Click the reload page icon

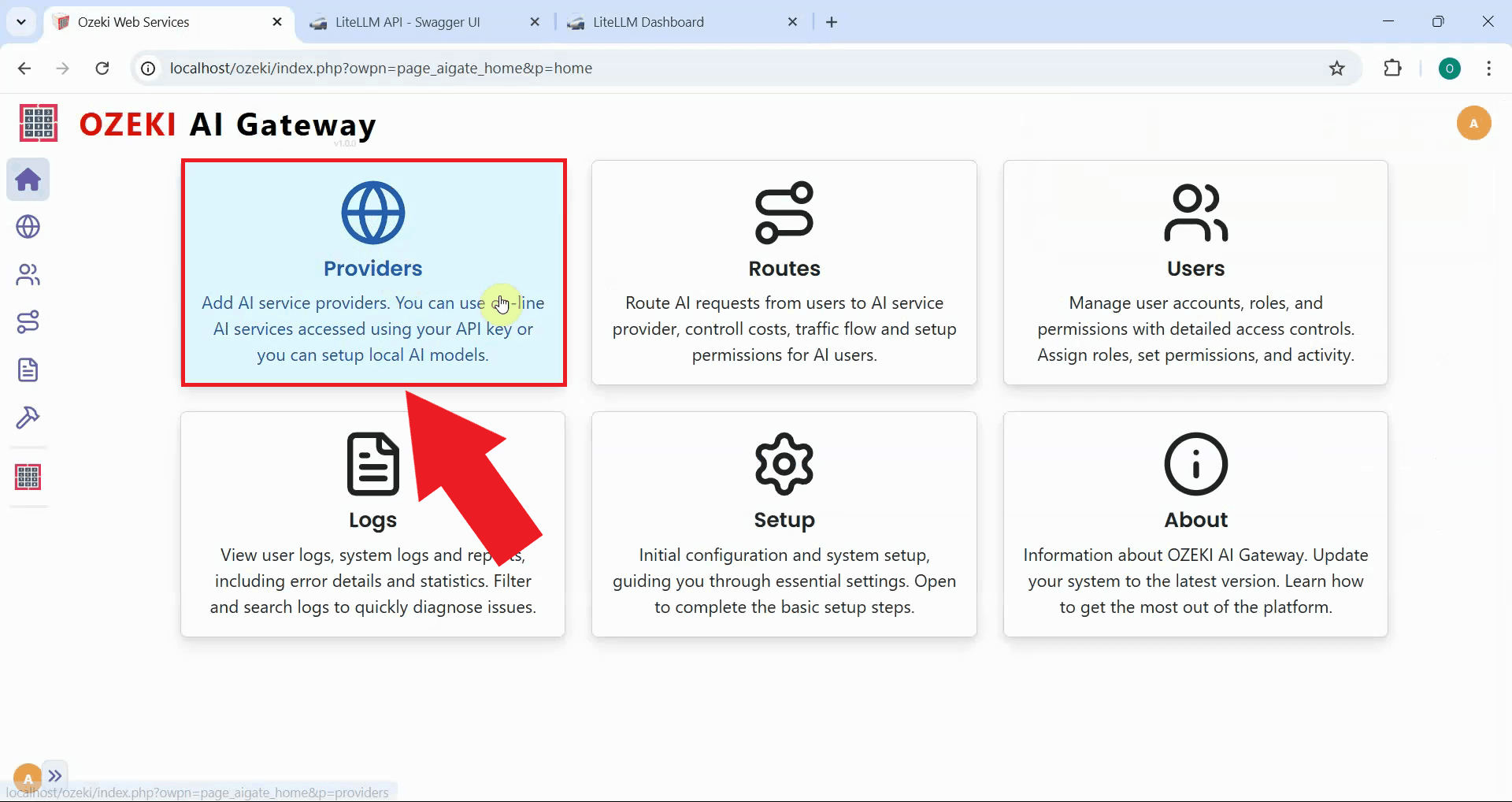tap(102, 68)
